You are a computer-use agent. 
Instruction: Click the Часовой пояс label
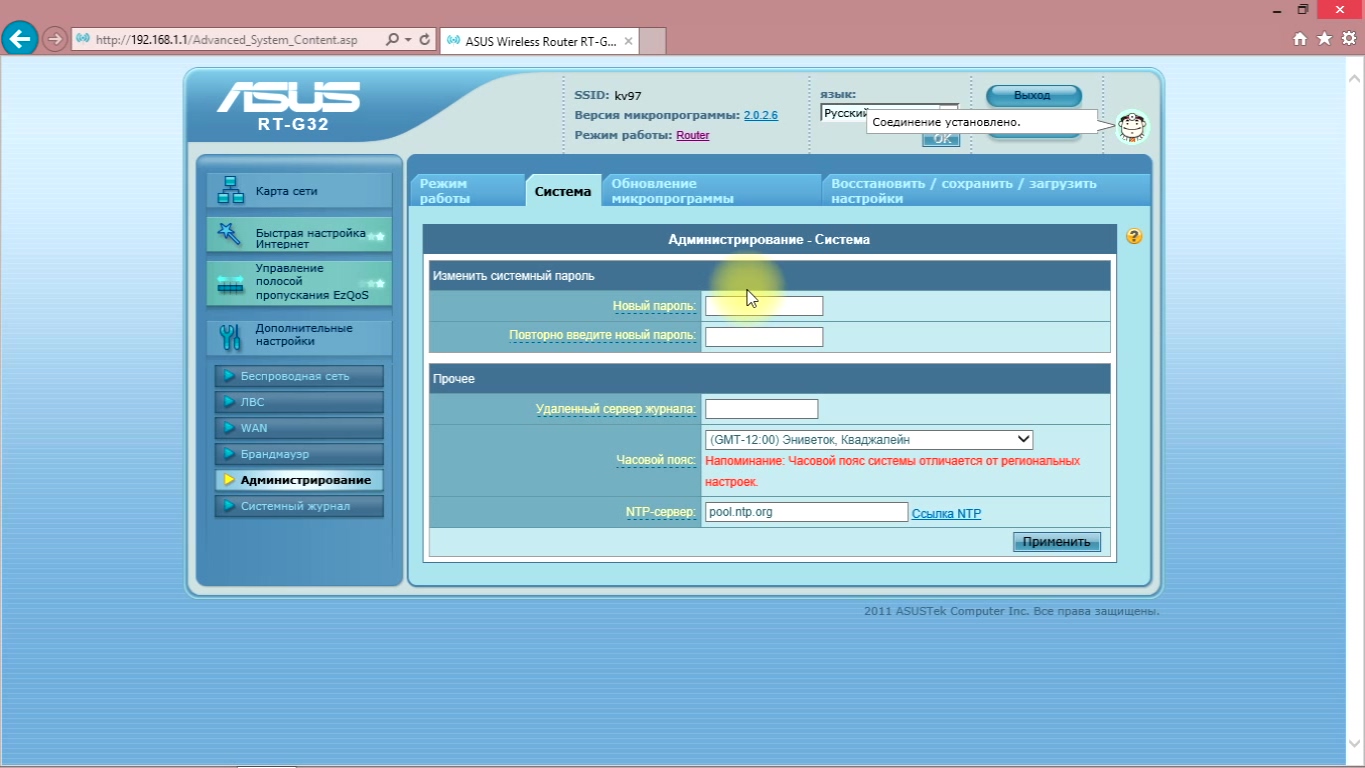point(656,460)
